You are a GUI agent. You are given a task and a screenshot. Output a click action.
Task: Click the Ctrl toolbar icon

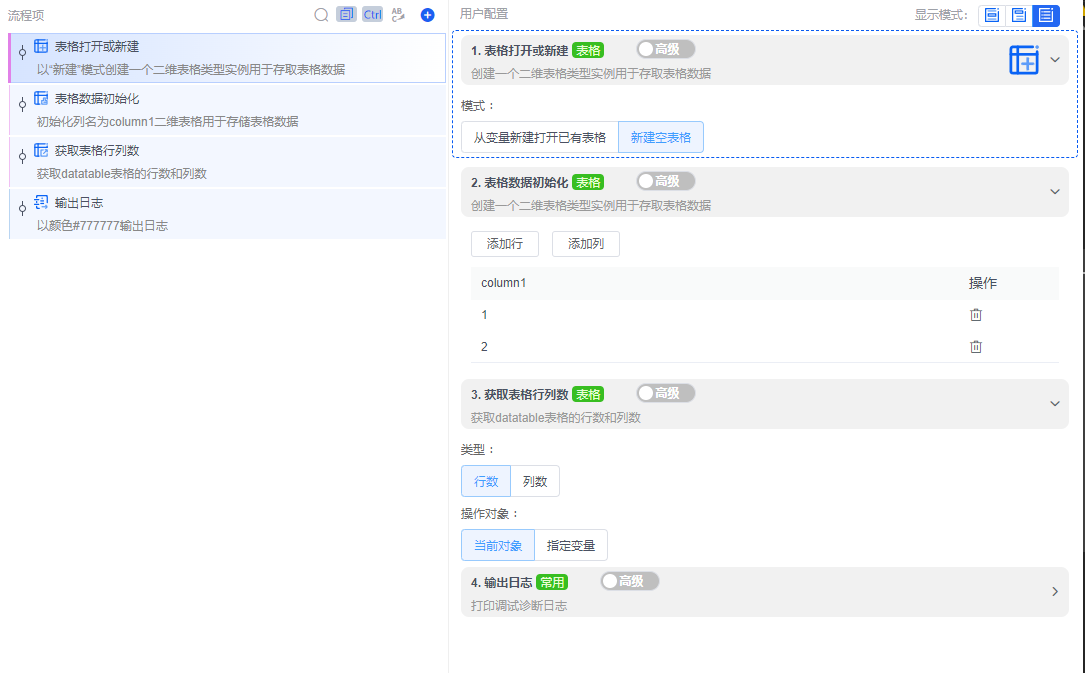click(372, 14)
